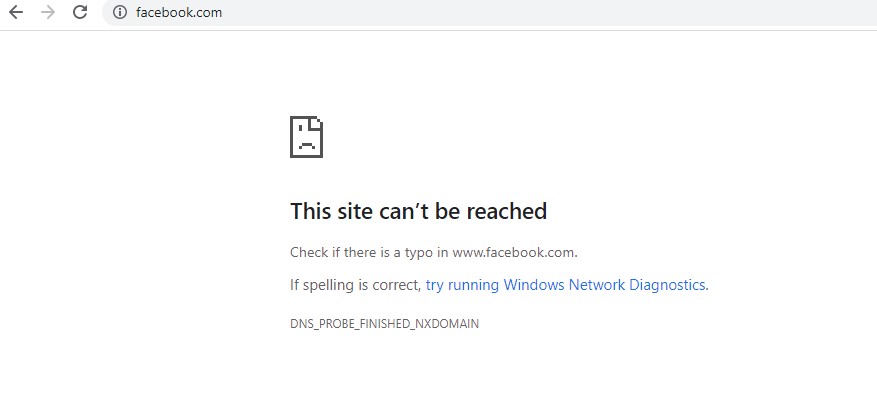The image size is (877, 415).
Task: Click the word "Windows" in the blue link
Action: 534,285
